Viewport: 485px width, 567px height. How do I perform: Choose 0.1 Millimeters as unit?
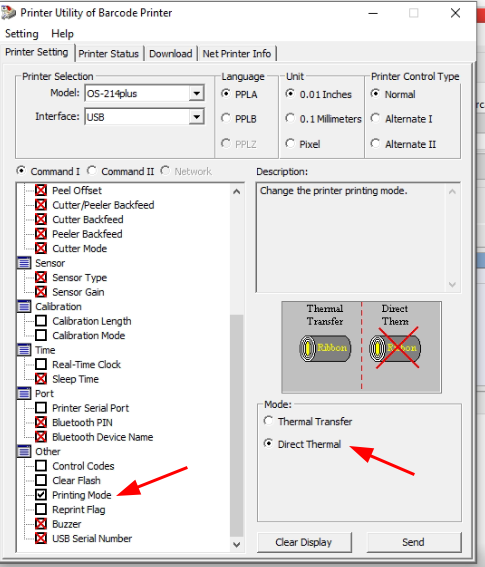pyautogui.click(x=290, y=118)
